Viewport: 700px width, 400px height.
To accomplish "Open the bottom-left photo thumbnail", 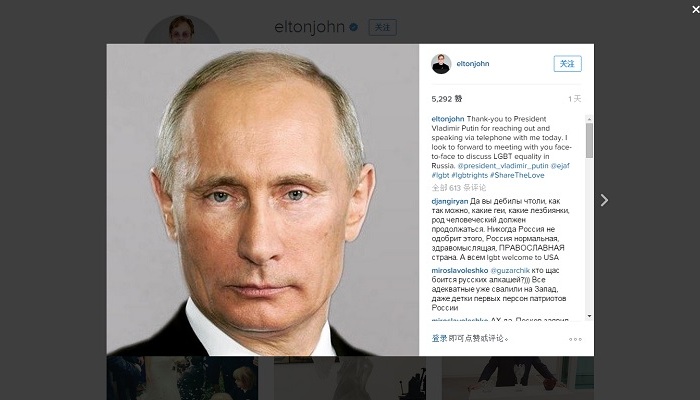I will click(x=182, y=378).
